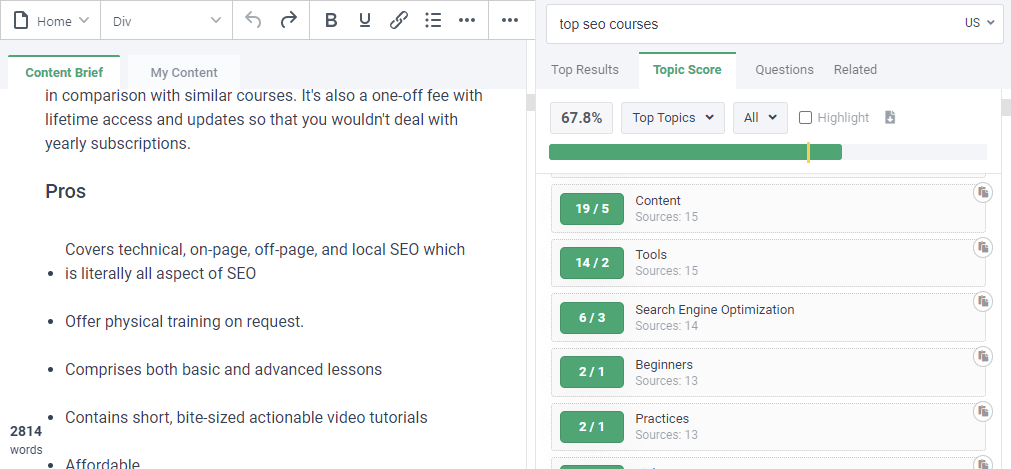Click the 19 / 5 Content score badge

pos(592,209)
